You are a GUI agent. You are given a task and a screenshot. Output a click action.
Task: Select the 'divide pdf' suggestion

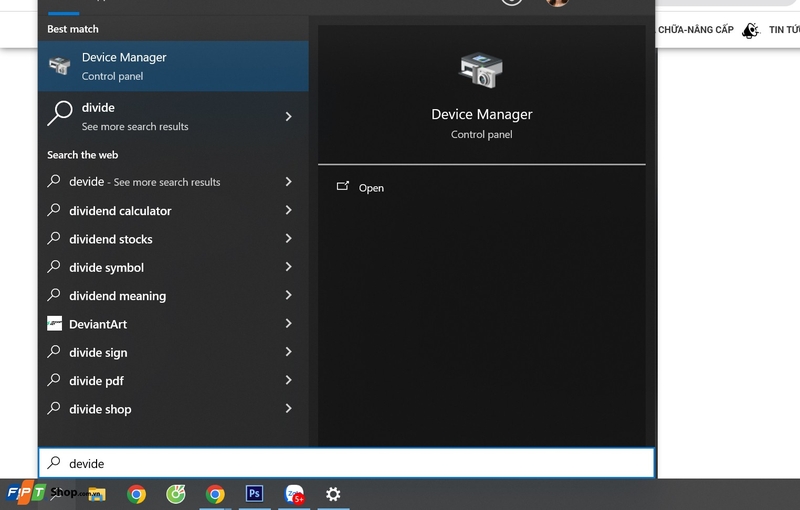[x=173, y=380]
